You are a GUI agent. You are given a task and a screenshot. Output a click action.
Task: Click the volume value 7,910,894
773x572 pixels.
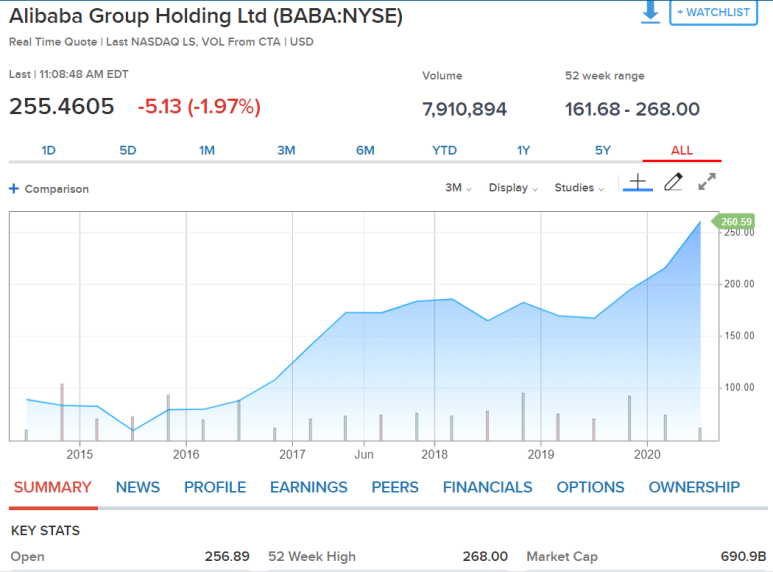(464, 109)
